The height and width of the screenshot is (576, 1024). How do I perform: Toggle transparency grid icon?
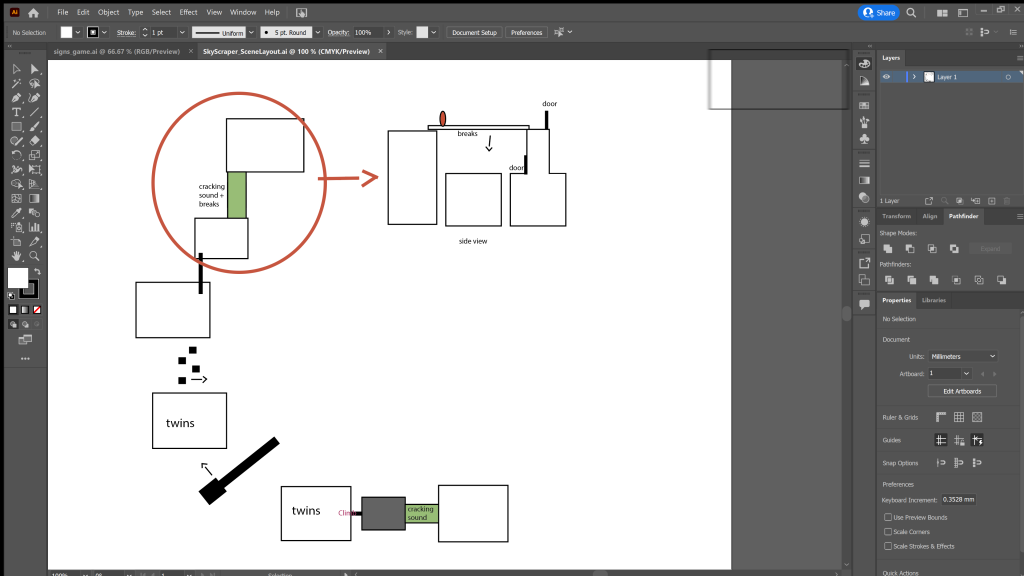coord(977,417)
